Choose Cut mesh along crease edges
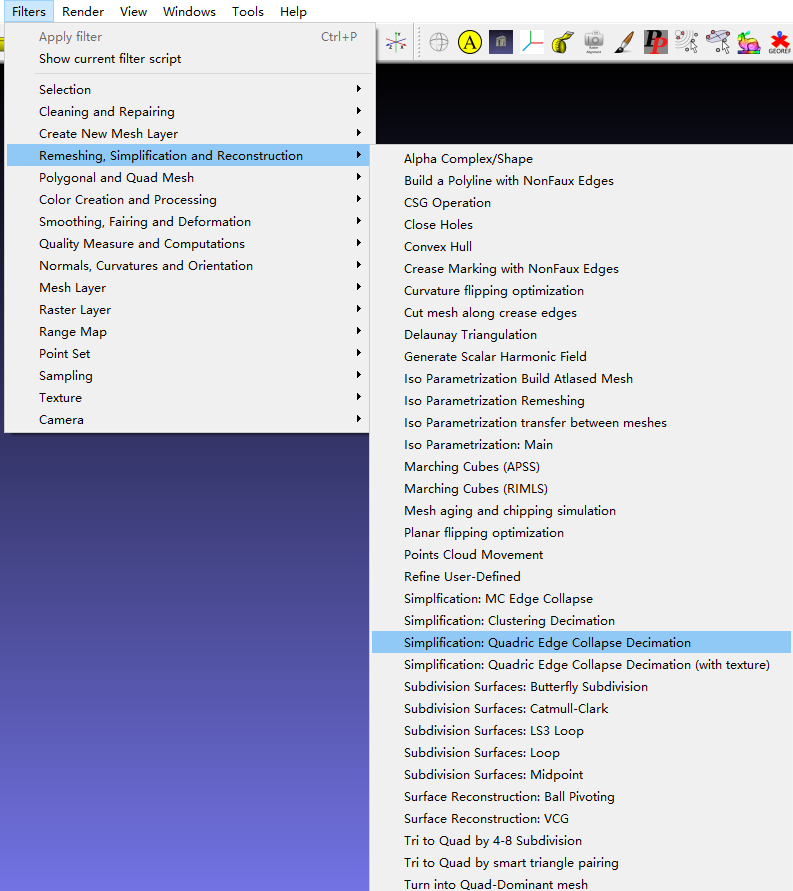This screenshot has width=793, height=891. [582, 313]
